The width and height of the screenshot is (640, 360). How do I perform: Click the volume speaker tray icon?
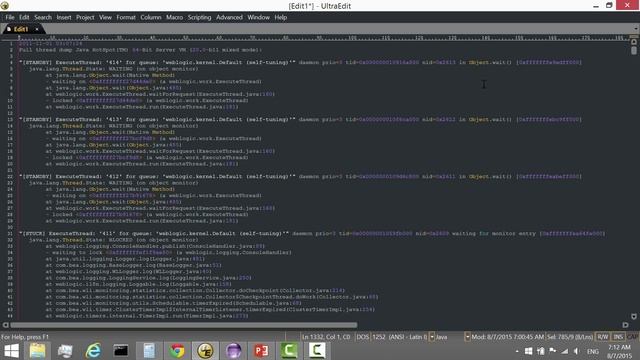pos(576,351)
